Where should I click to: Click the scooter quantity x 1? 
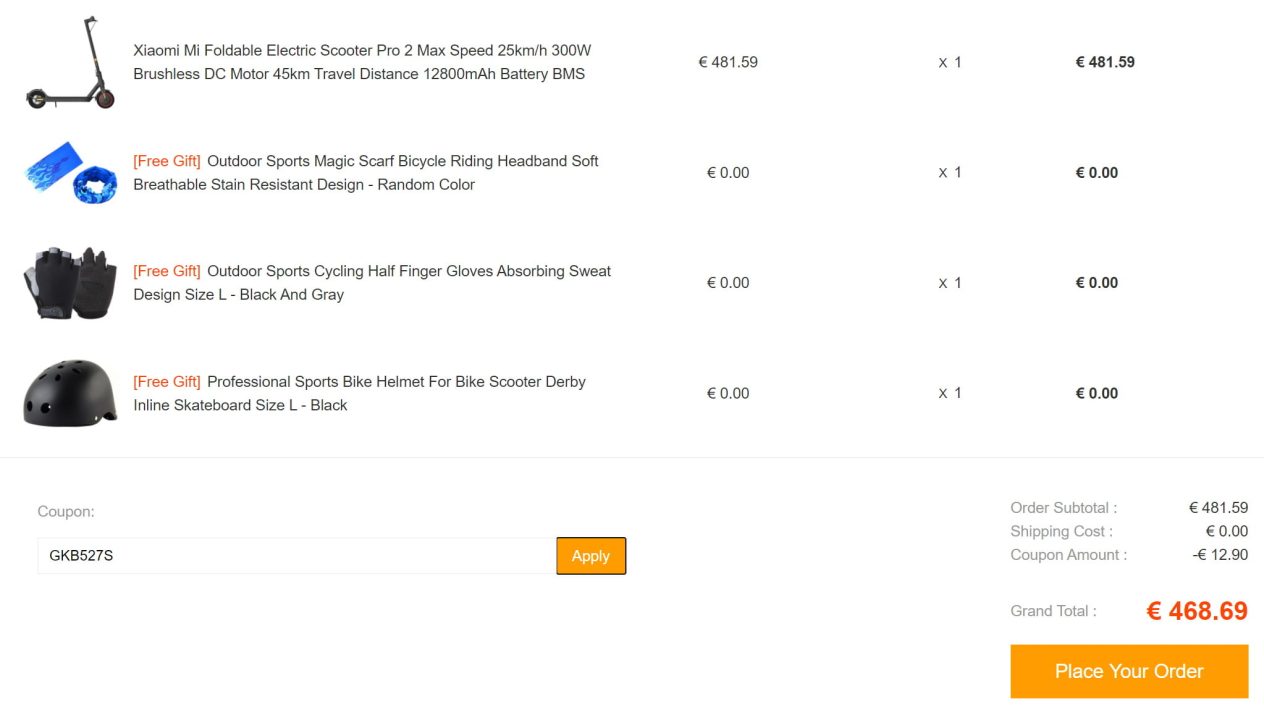[x=950, y=62]
